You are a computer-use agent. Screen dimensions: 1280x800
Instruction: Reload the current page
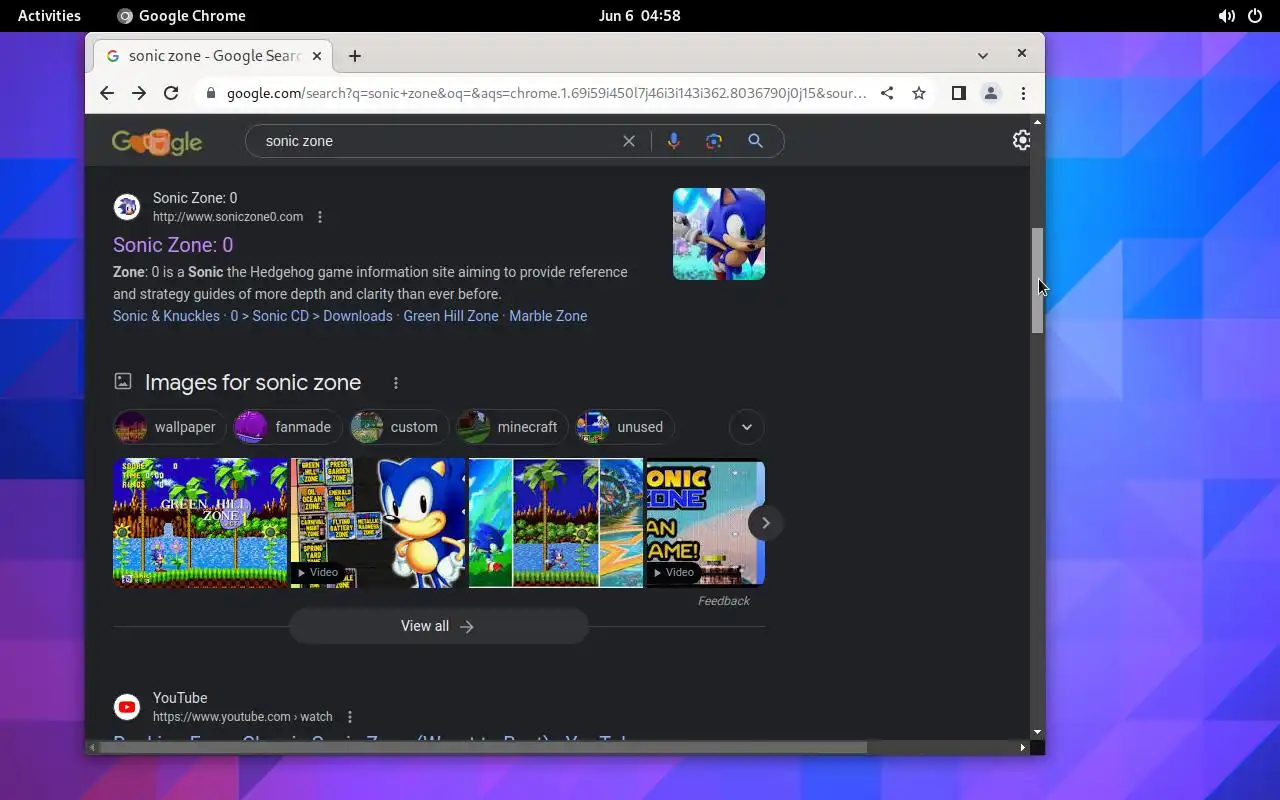pos(171,93)
